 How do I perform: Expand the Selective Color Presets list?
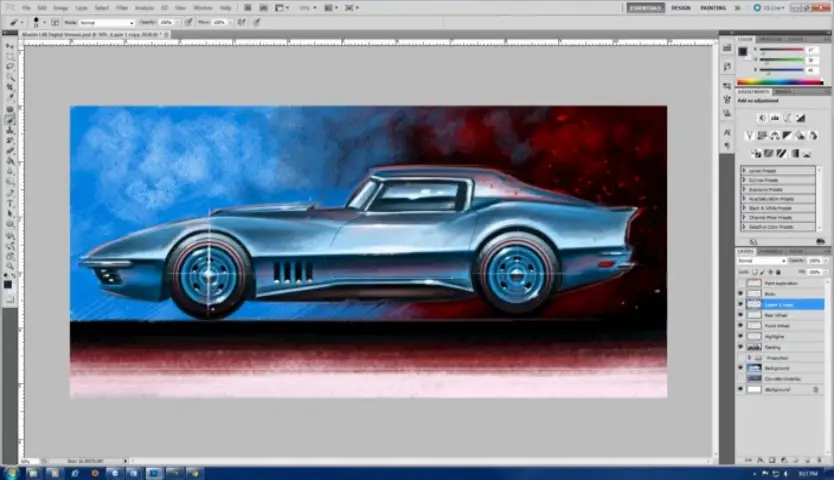coord(744,227)
